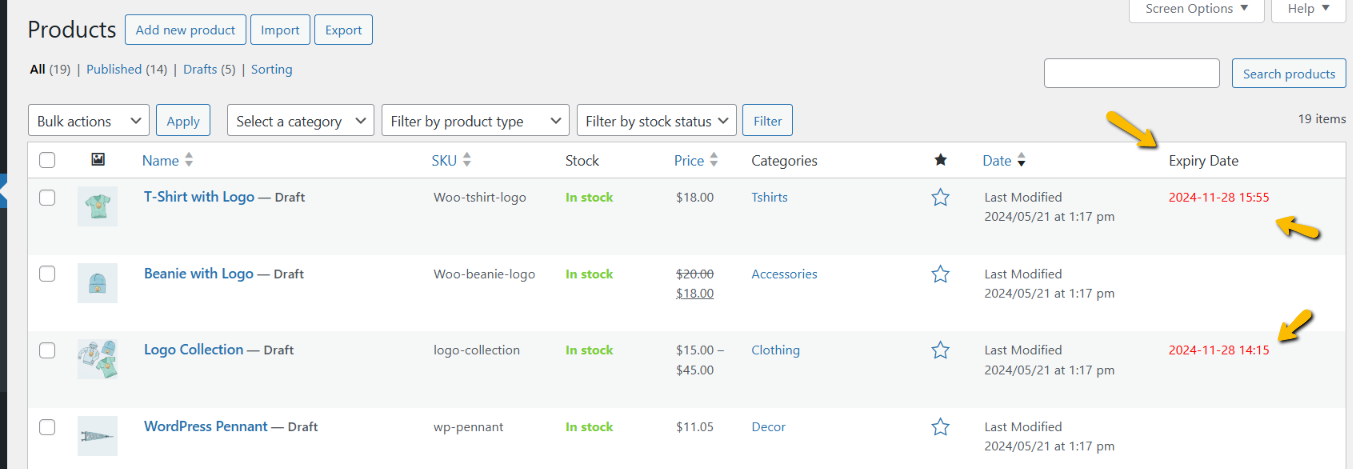
Task: Click the $11.05 price value
Action: pos(695,427)
